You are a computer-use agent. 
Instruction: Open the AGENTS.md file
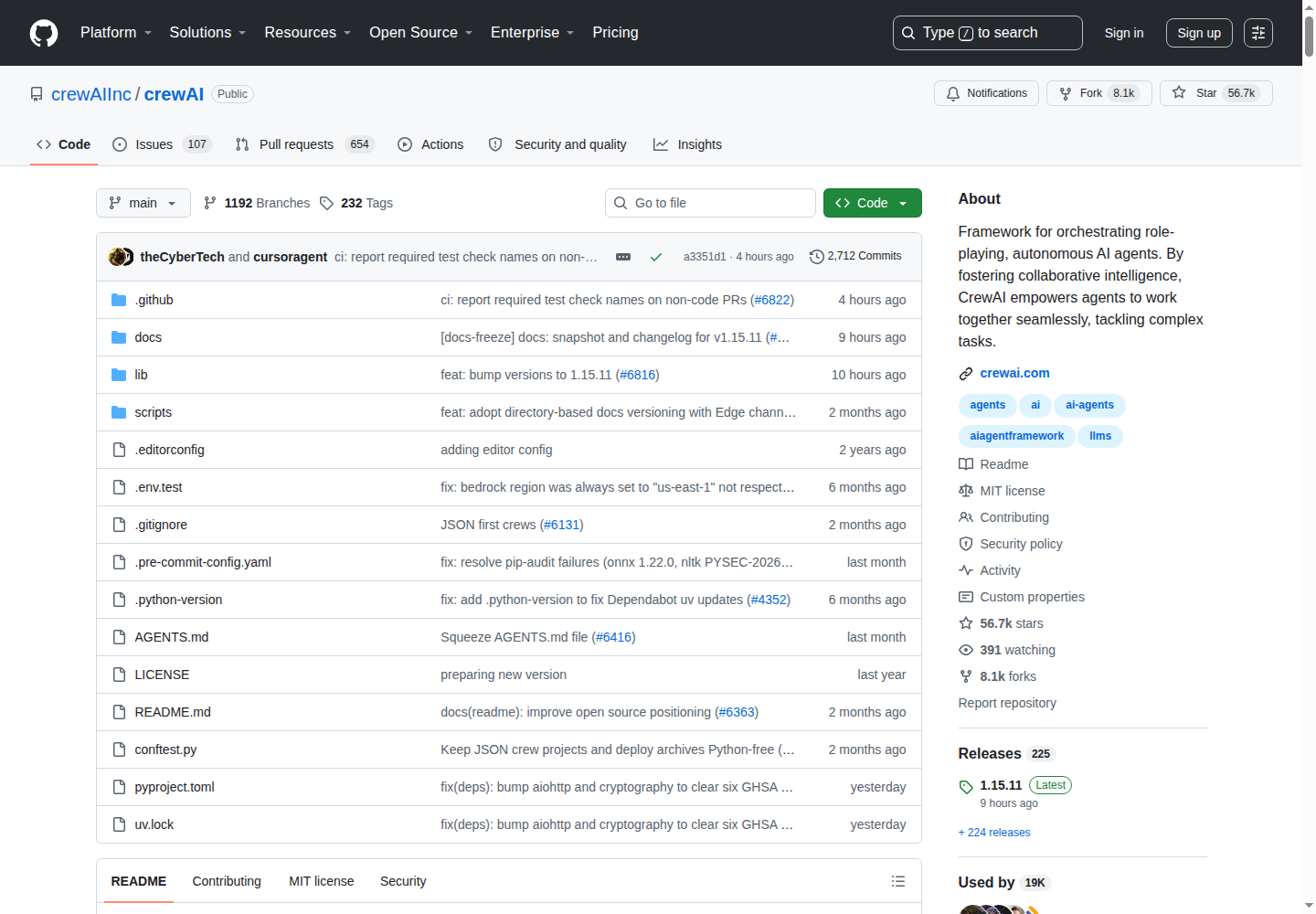coord(172,637)
